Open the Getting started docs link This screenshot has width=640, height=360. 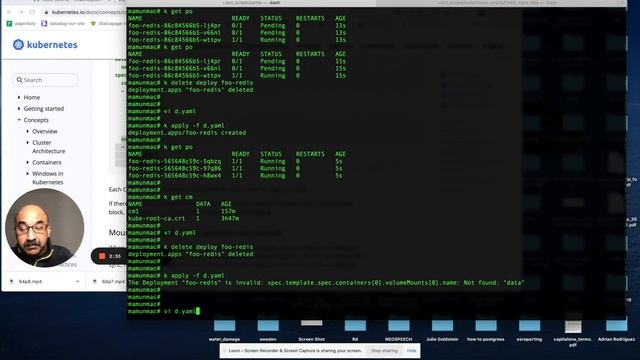tap(44, 109)
